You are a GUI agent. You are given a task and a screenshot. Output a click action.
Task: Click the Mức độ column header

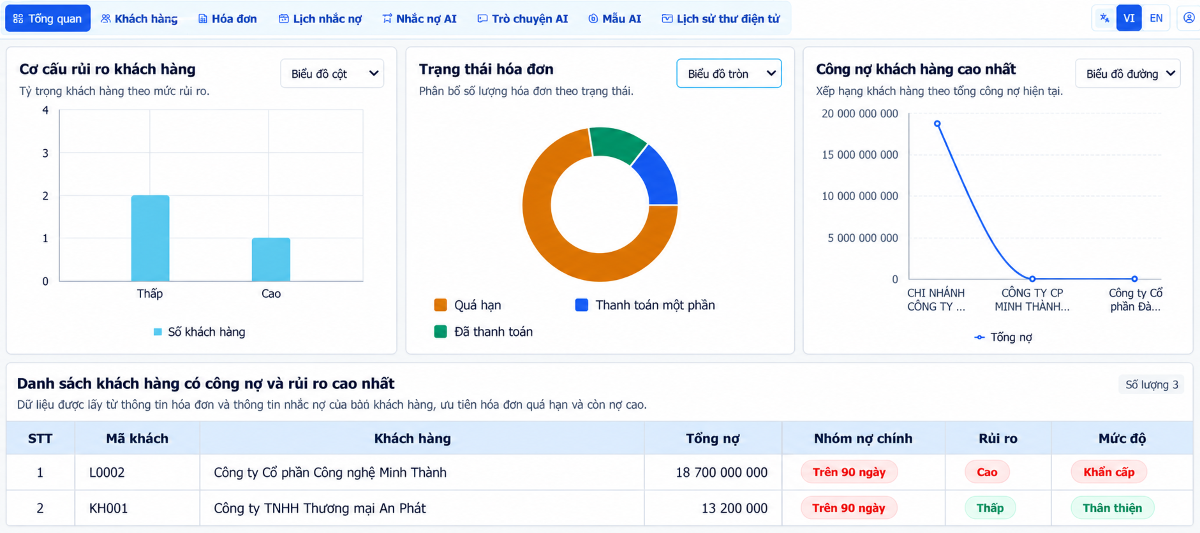pos(1122,438)
